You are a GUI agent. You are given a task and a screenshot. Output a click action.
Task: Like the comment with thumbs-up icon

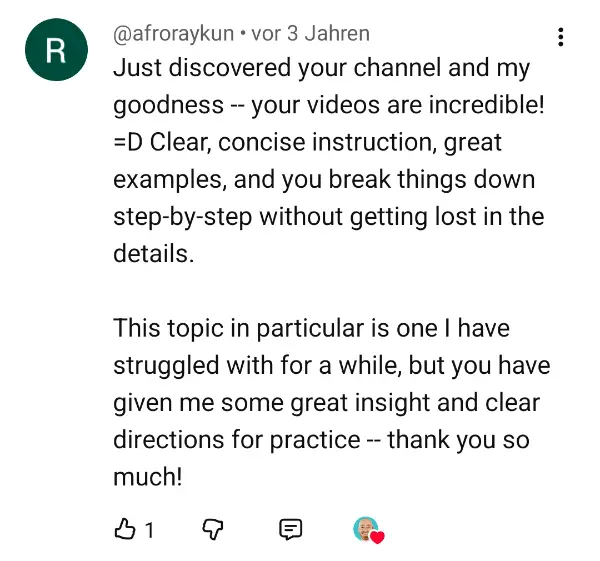click(x=126, y=529)
